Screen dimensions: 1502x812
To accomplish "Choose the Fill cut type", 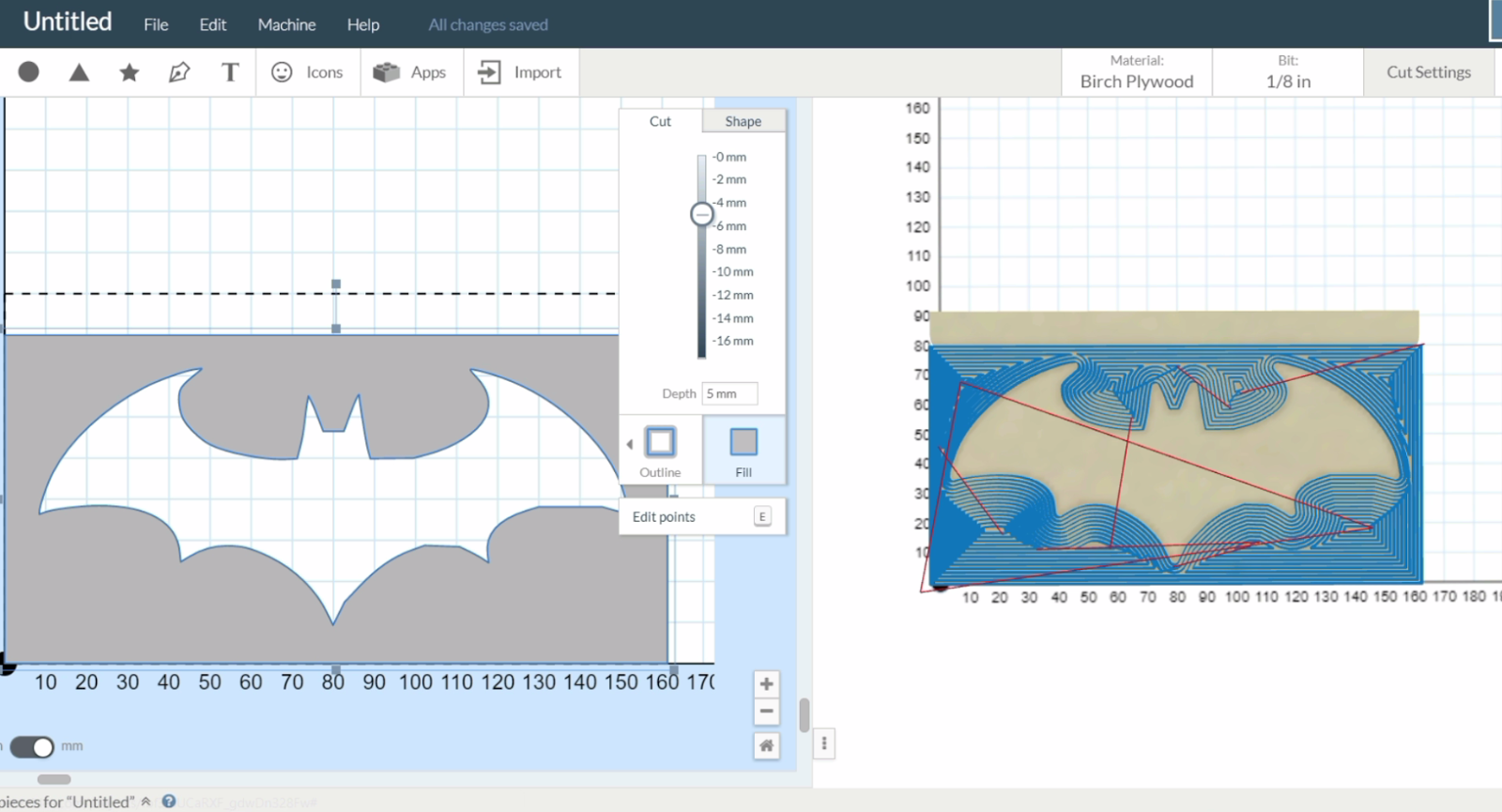I will pyautogui.click(x=743, y=452).
